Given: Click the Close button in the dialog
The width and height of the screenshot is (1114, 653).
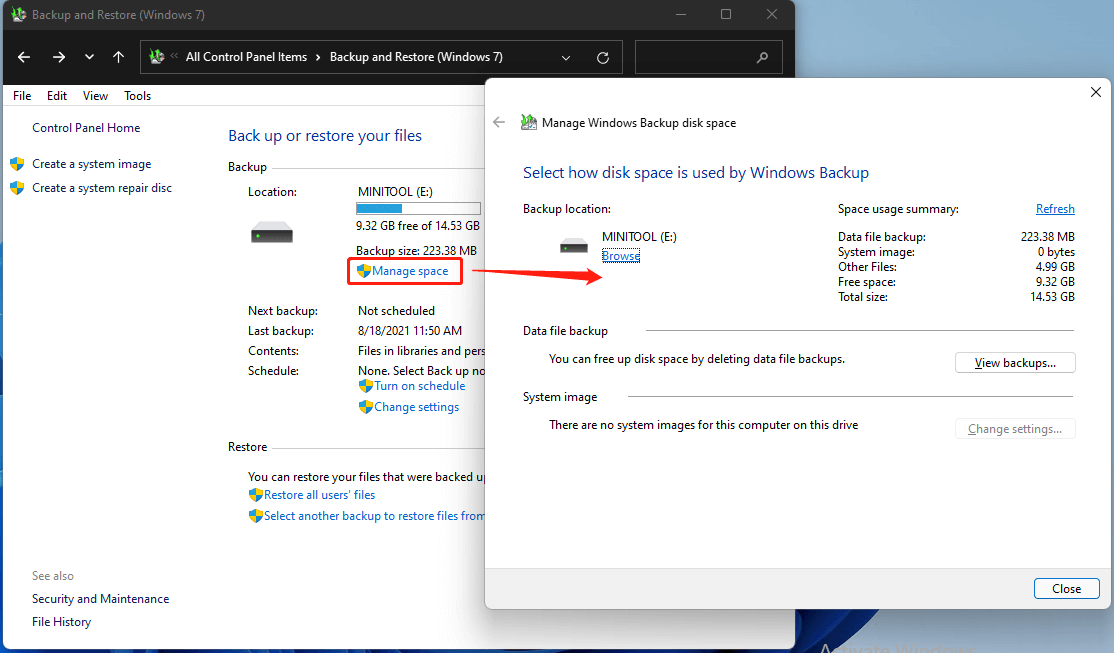Looking at the screenshot, I should point(1066,589).
